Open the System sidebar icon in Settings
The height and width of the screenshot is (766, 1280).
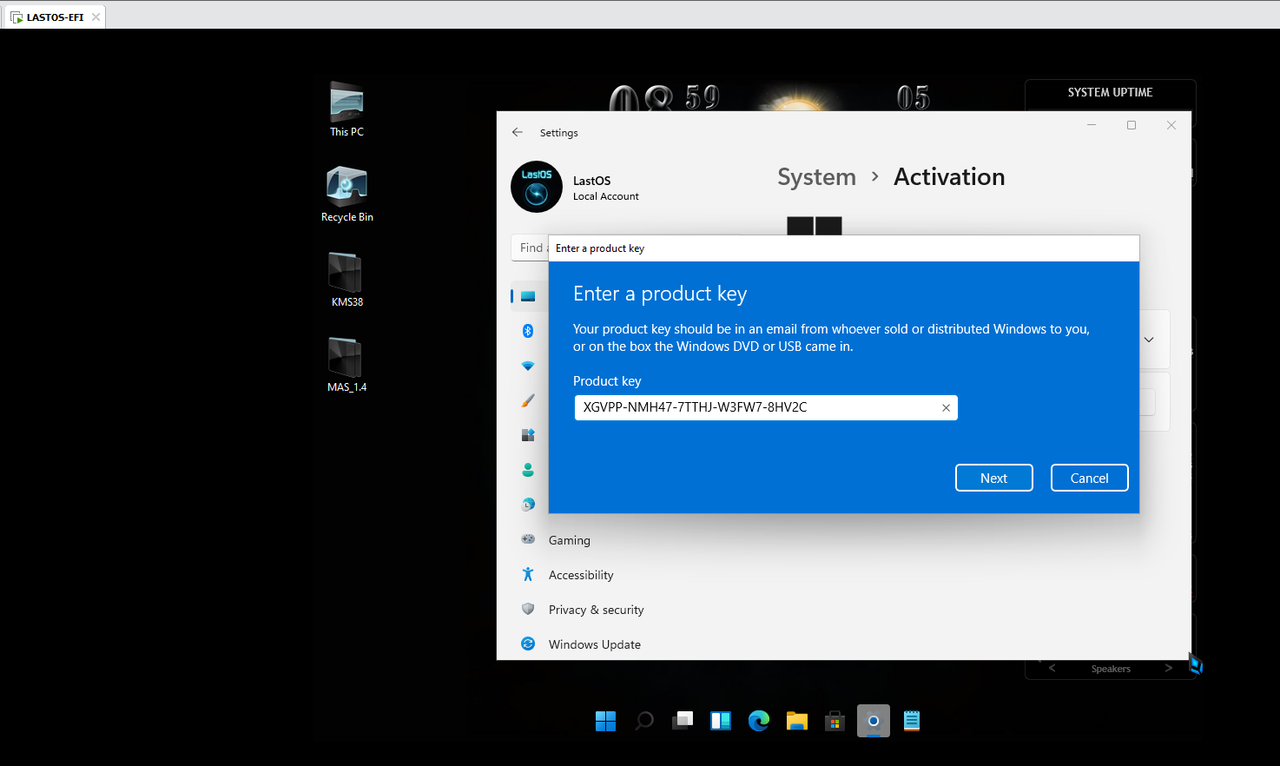pyautogui.click(x=528, y=296)
